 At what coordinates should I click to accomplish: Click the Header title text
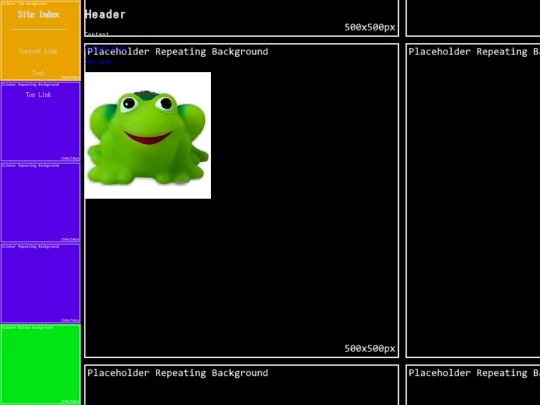(x=105, y=14)
